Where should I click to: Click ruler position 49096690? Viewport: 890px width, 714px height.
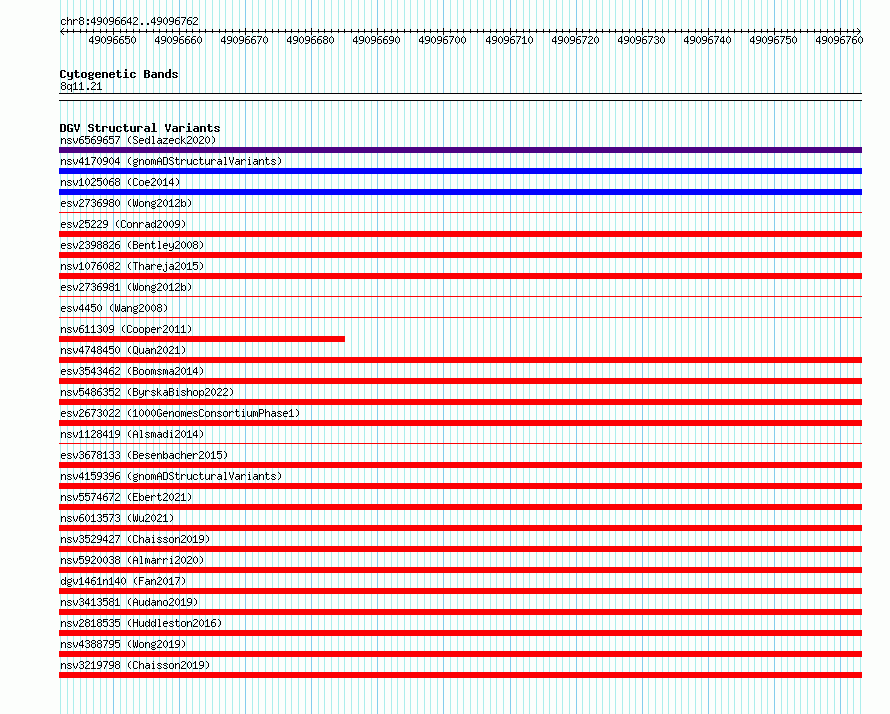pyautogui.click(x=376, y=40)
